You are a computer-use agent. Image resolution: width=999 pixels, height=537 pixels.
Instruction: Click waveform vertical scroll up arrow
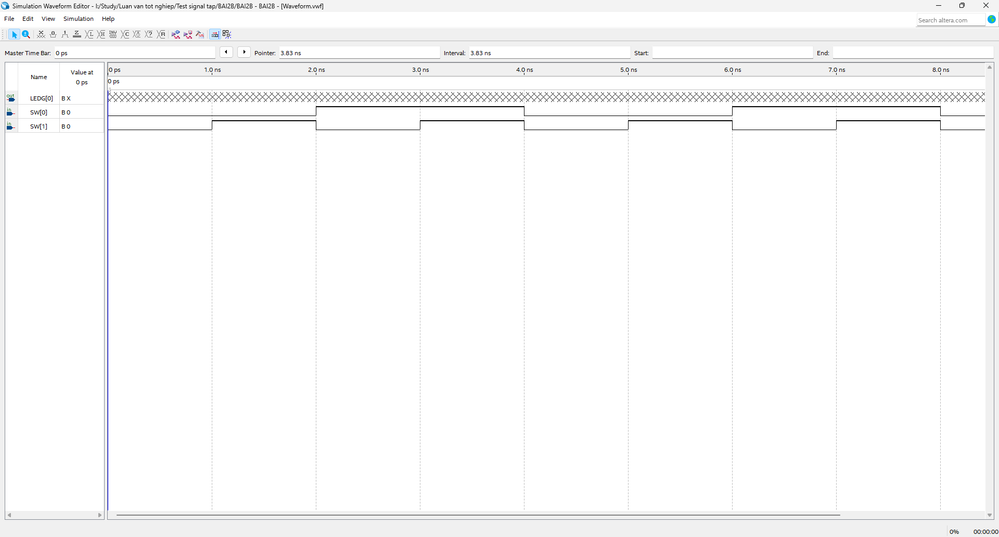989,67
